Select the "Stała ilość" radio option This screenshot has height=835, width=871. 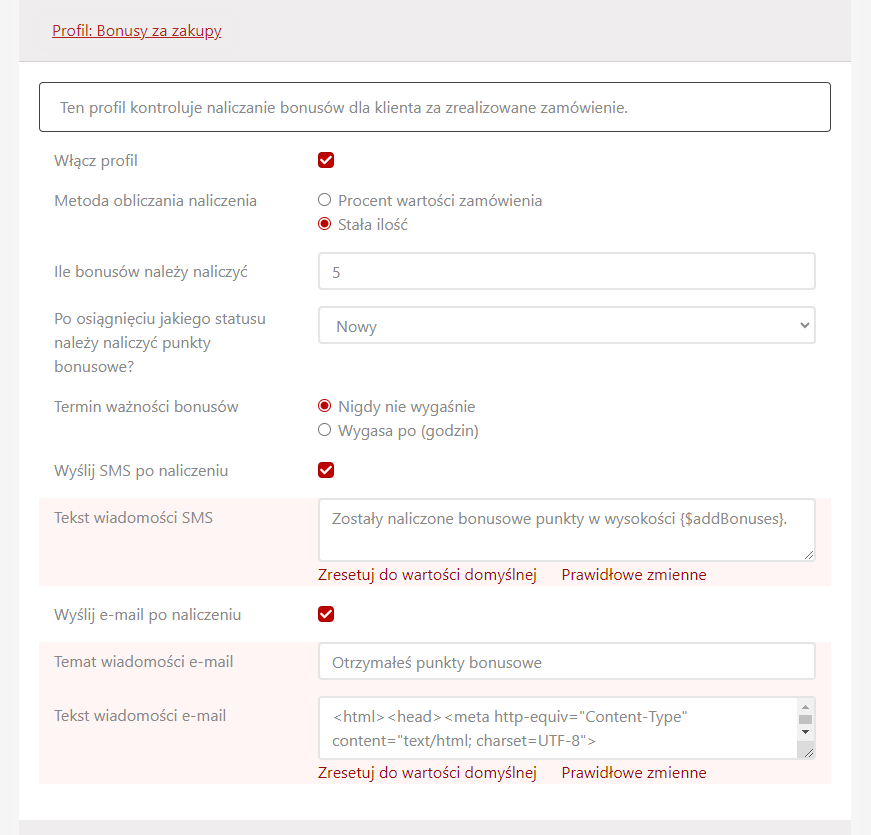[x=324, y=224]
